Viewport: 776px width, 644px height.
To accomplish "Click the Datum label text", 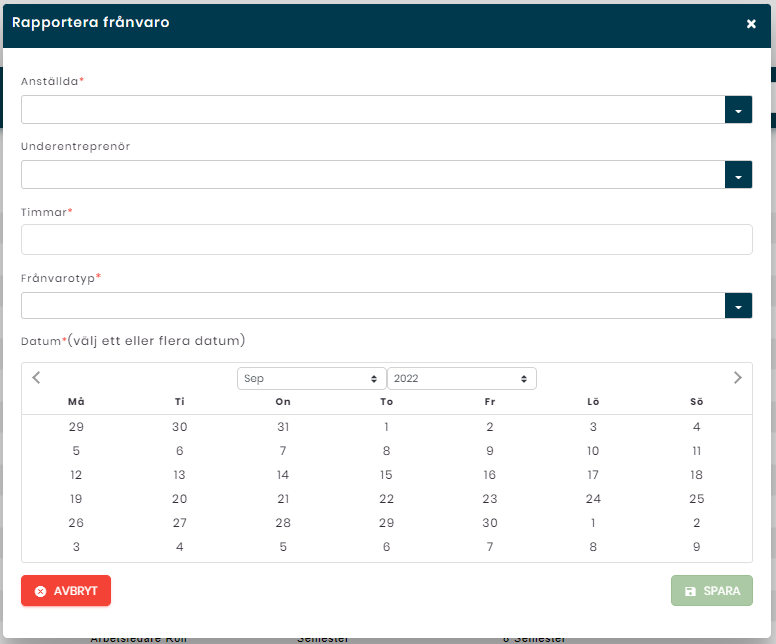I will 41,341.
